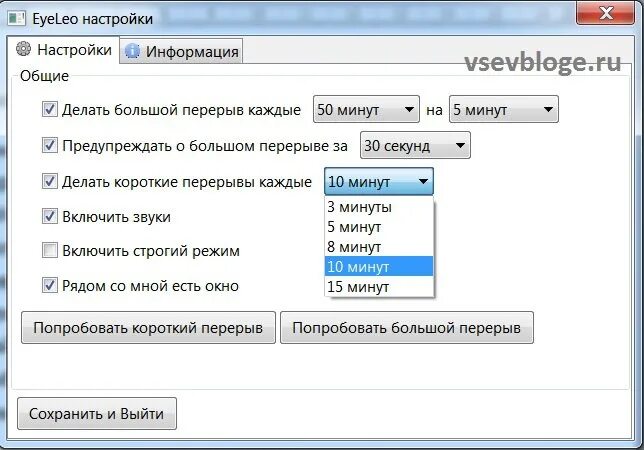Screen dimensions: 644x450
Task: Uncheck Рядом со мной есть окно
Action: pos(50,286)
